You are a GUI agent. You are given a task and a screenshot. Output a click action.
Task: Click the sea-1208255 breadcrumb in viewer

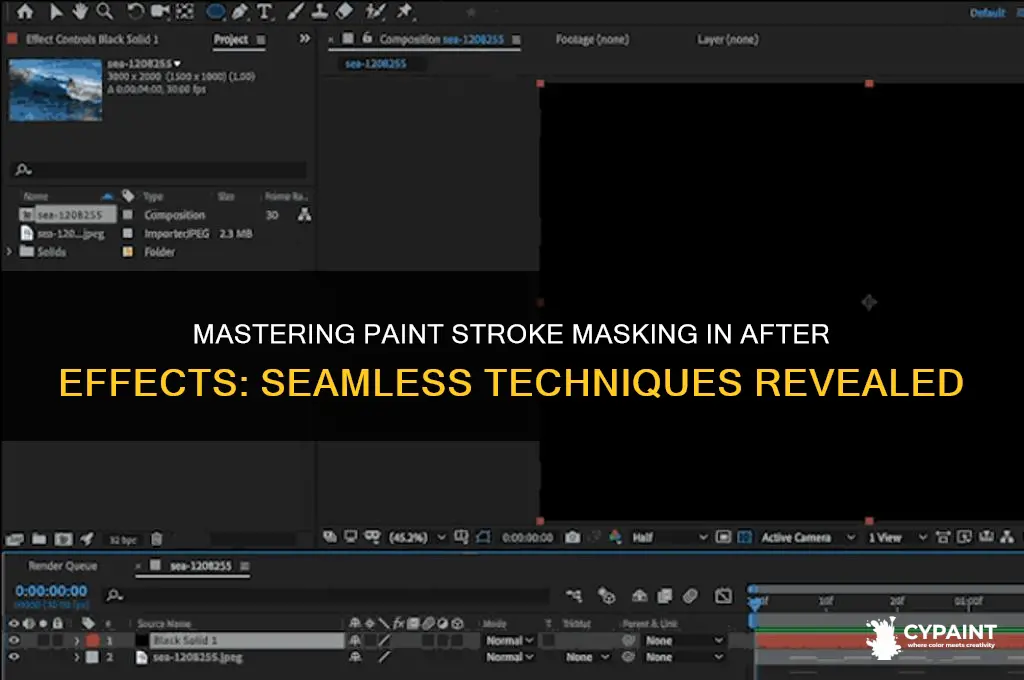(376, 63)
